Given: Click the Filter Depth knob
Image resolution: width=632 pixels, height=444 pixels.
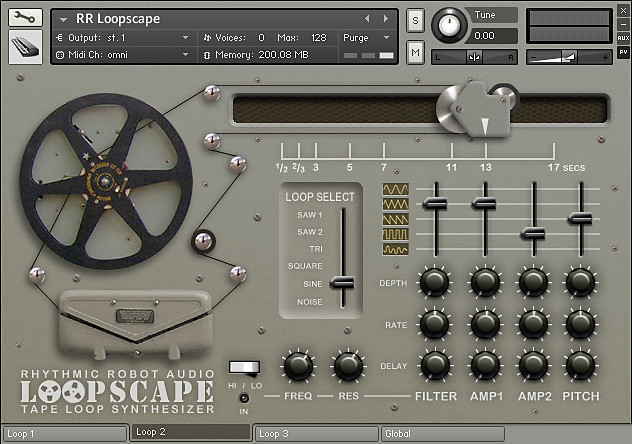Looking at the screenshot, I should (x=435, y=282).
